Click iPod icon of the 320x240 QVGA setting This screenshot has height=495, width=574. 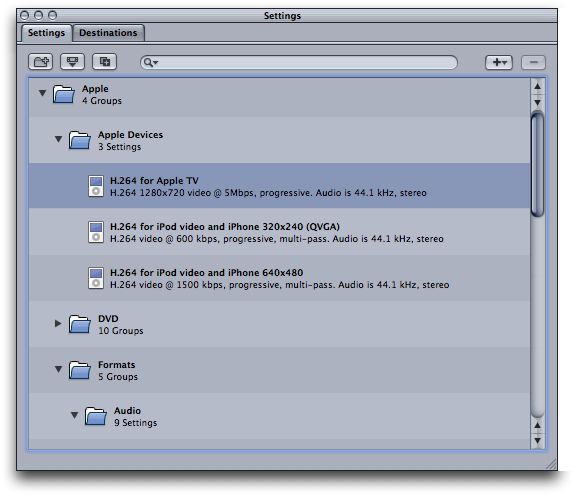(x=96, y=232)
